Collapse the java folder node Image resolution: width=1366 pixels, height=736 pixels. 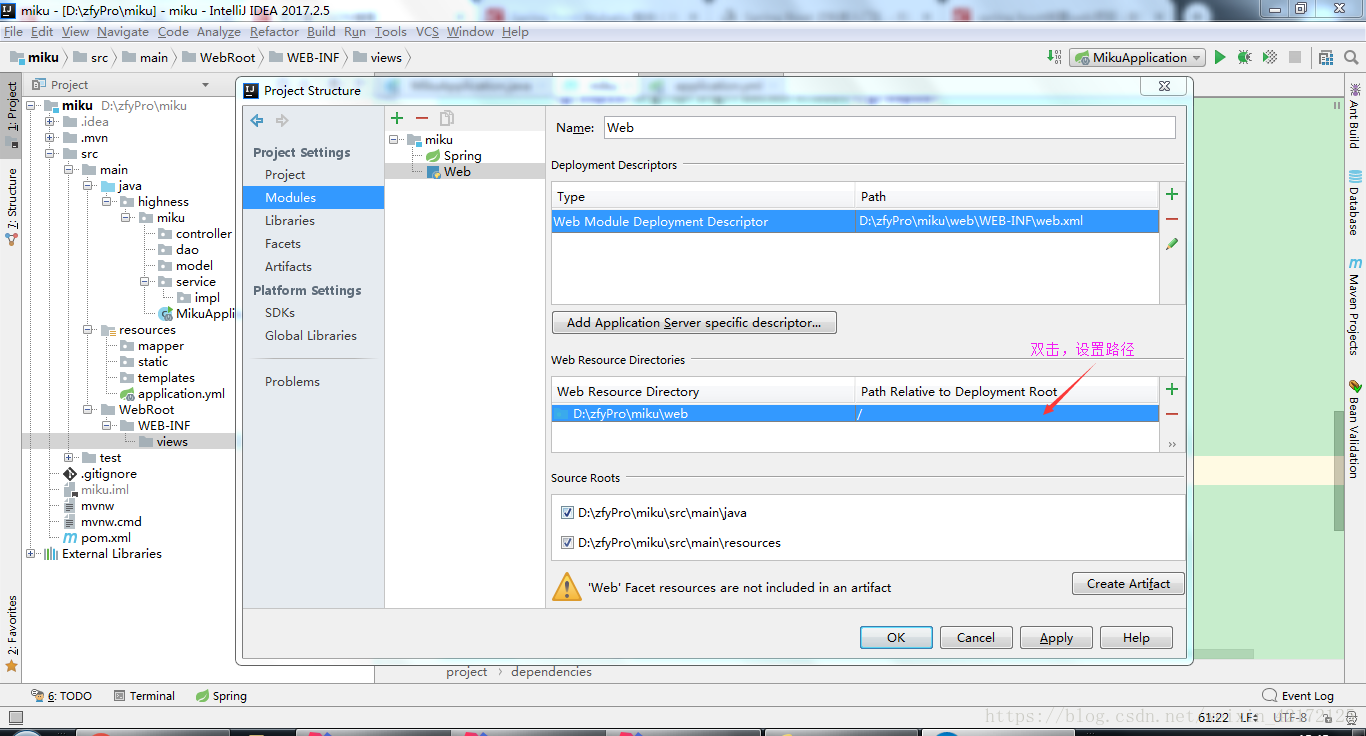click(88, 186)
